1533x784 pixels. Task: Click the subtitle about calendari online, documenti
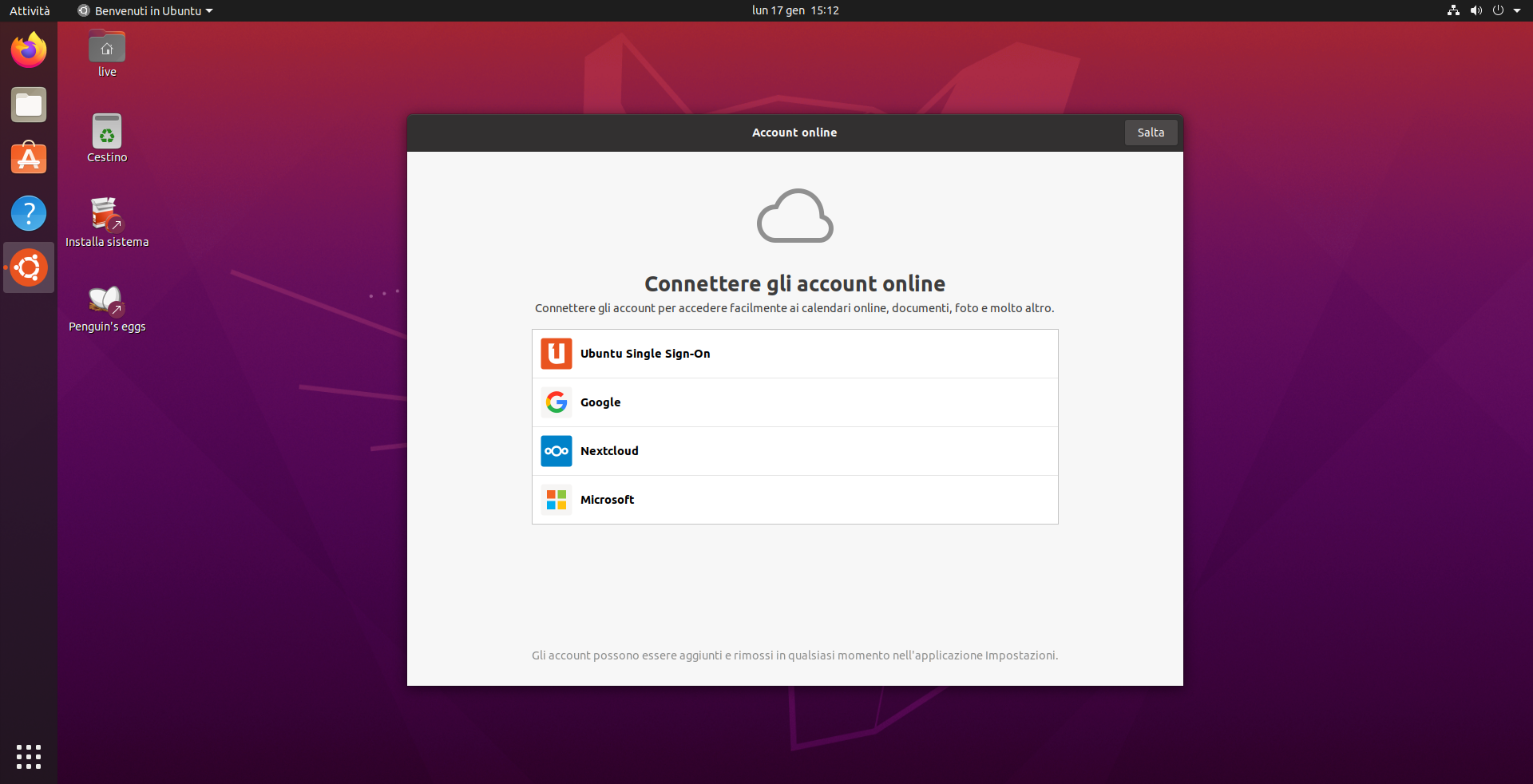pyautogui.click(x=794, y=308)
